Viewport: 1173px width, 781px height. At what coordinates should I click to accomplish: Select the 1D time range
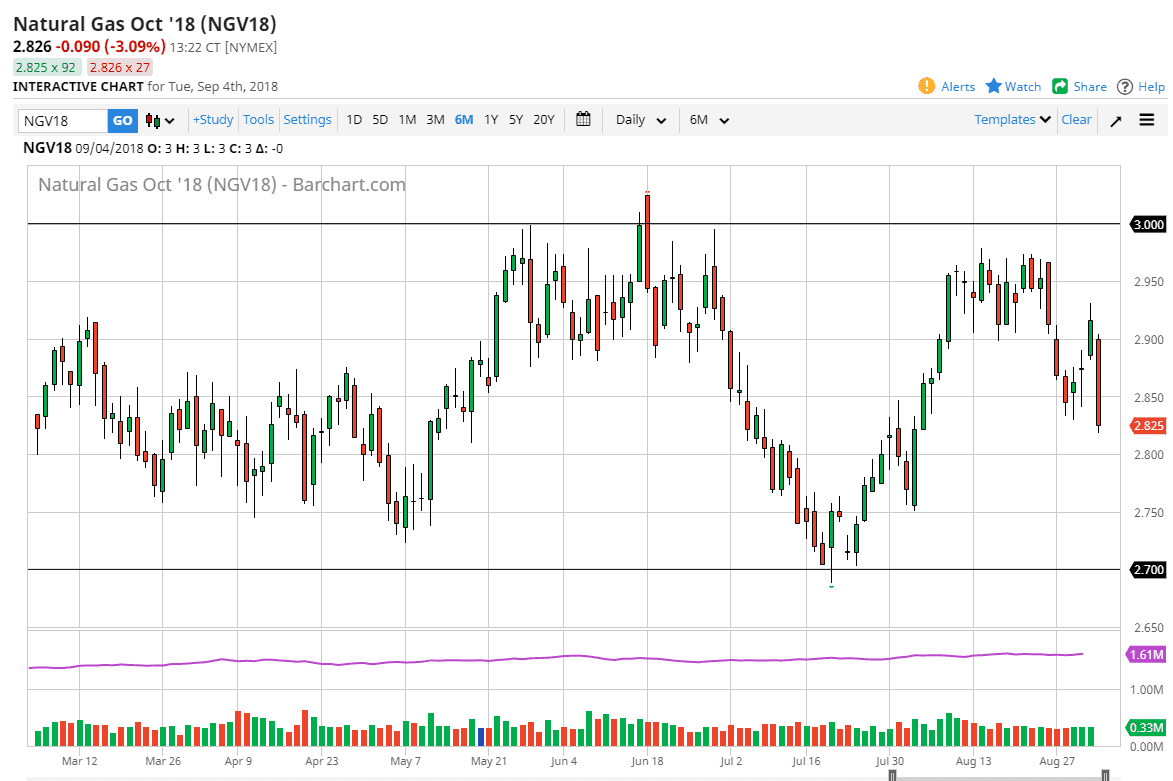354,119
